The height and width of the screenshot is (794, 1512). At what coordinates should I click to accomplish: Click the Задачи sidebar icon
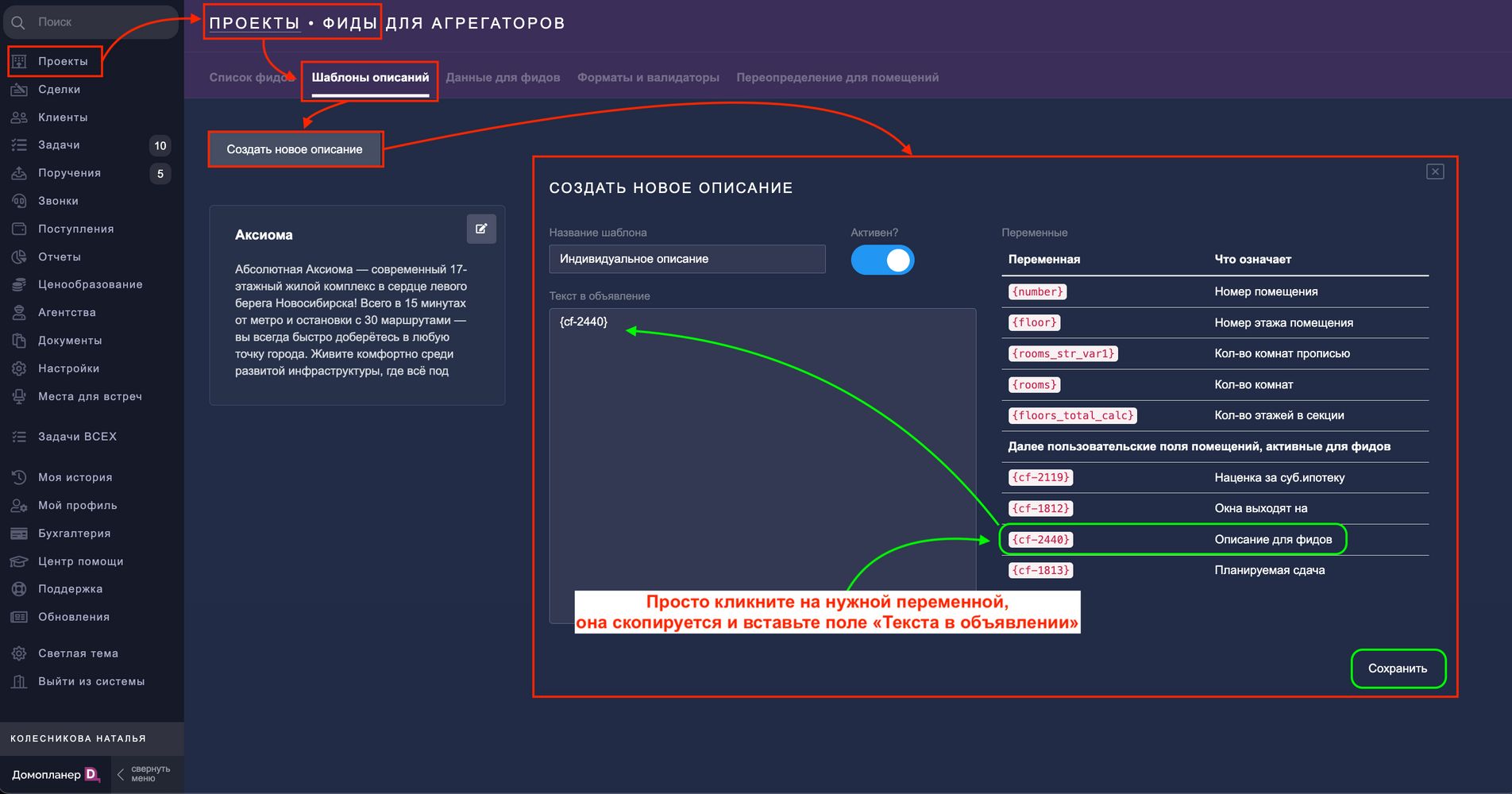point(19,145)
